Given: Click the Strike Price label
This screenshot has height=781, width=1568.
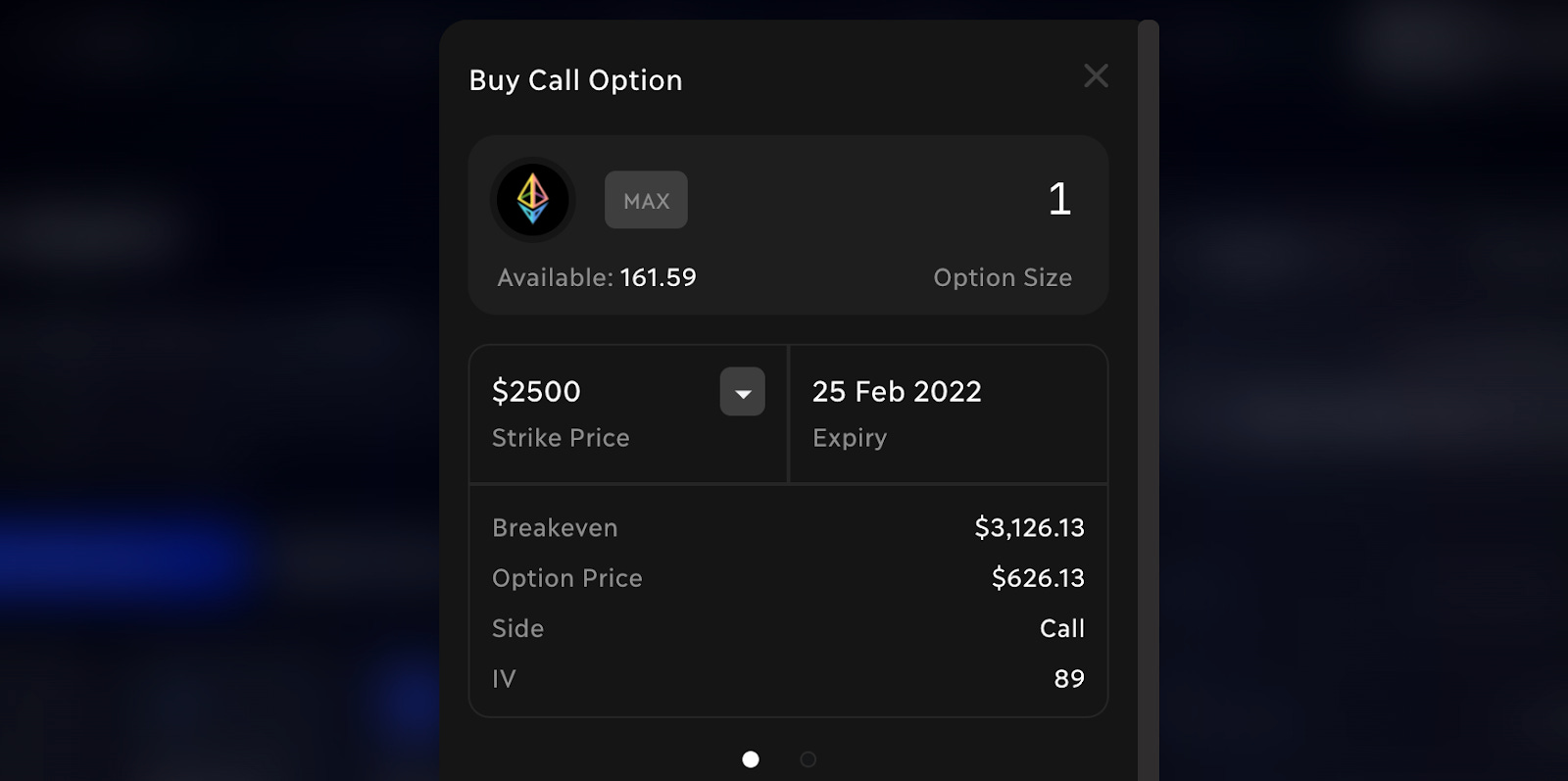Looking at the screenshot, I should point(561,438).
